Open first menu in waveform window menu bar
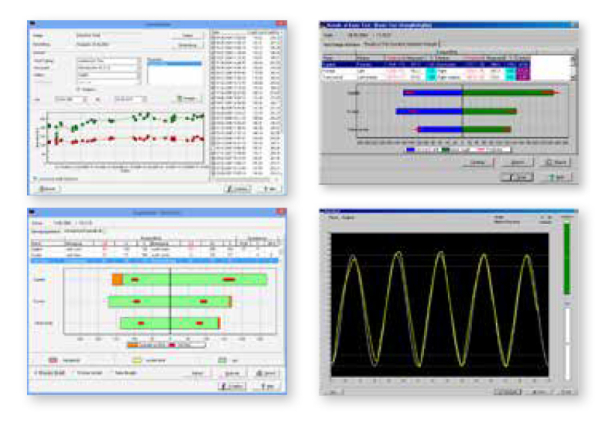Screen dimensions: 600x421 (x=334, y=217)
